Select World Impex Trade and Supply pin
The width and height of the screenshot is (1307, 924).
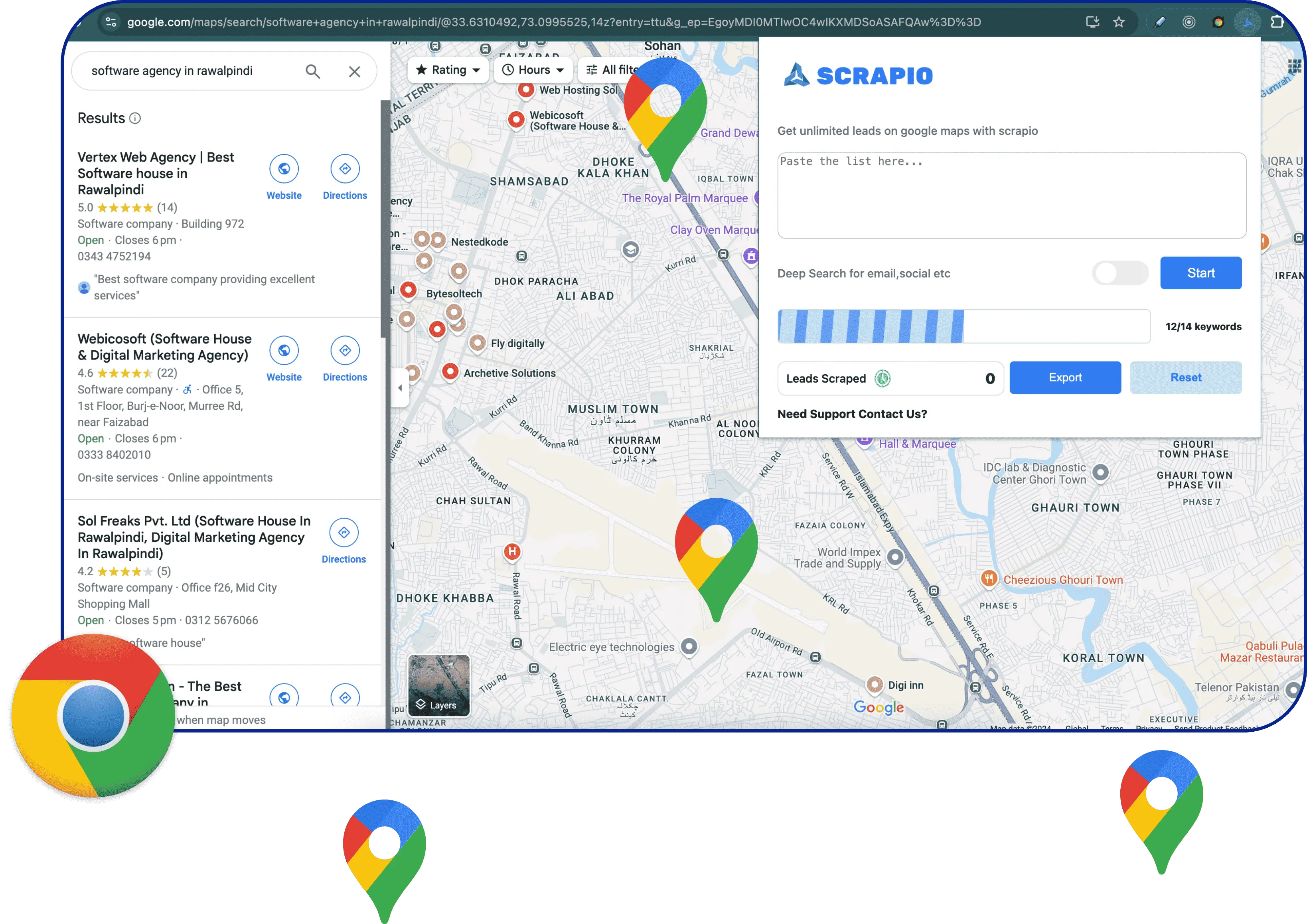pos(895,557)
